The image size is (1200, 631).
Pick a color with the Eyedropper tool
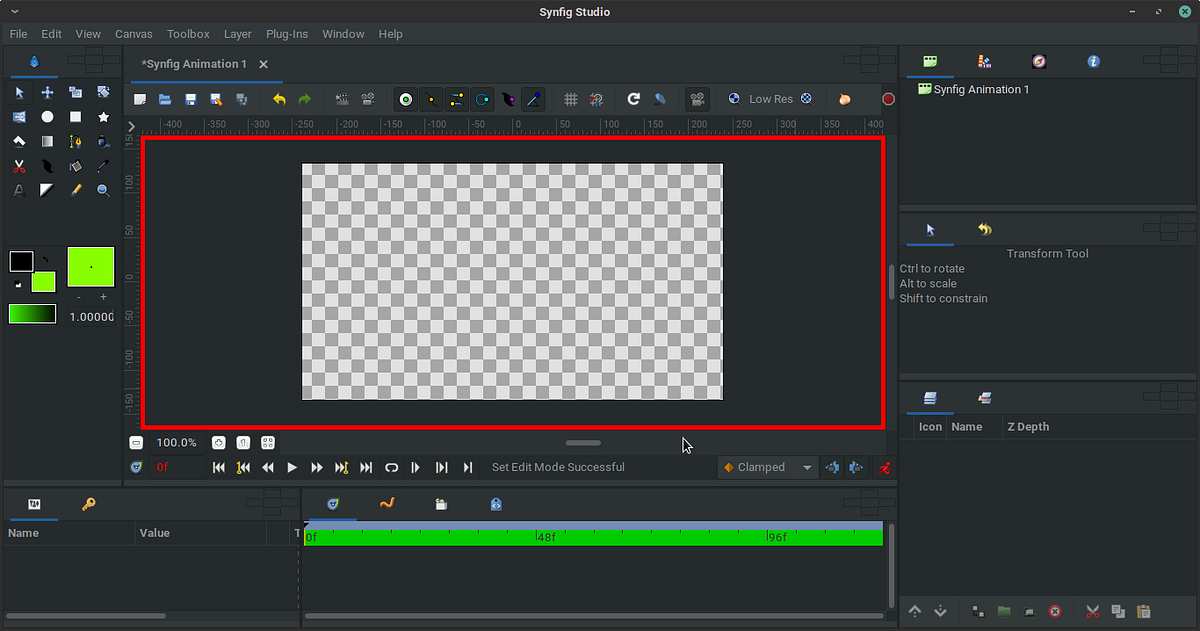click(x=102, y=166)
